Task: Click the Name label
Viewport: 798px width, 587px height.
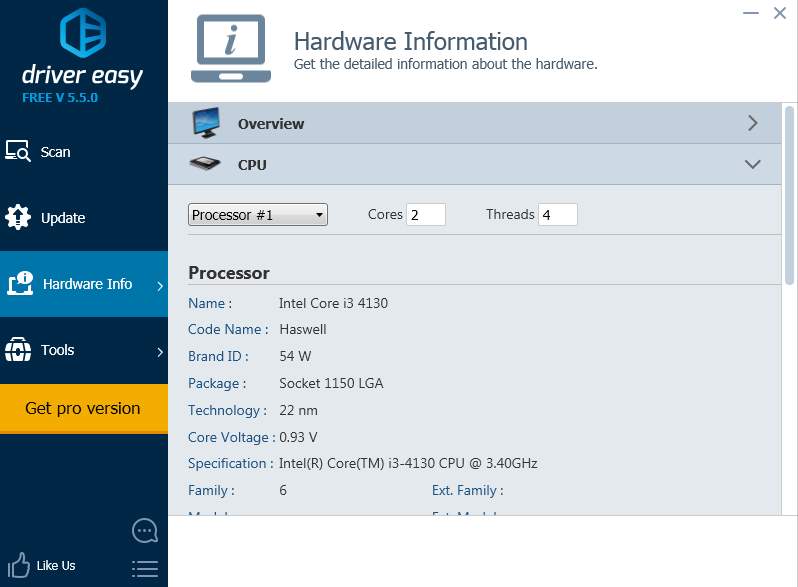Action: pos(210,303)
